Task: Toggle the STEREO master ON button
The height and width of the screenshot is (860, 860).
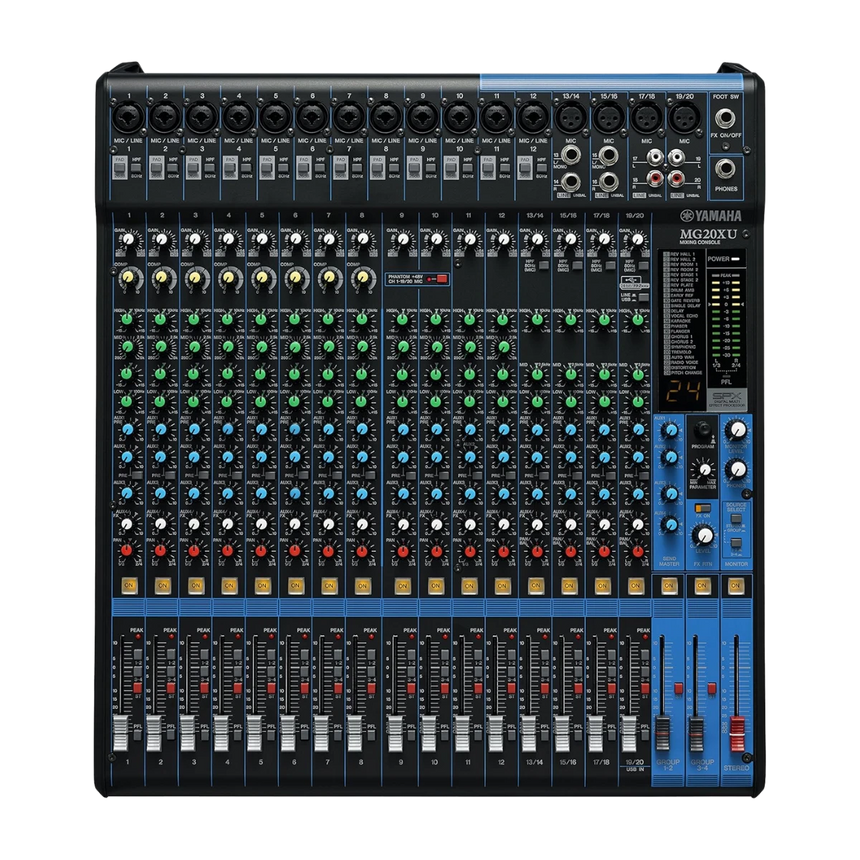Action: tap(735, 586)
